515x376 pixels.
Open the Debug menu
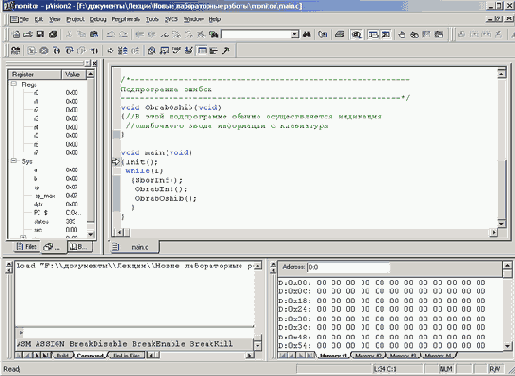98,19
